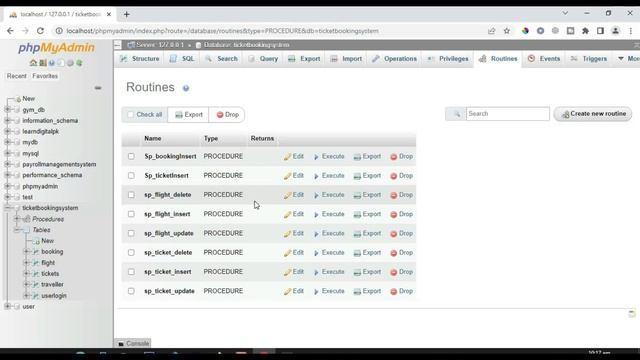Click the share page icon in address bar
Screen dimensions: 640x360
click(x=491, y=31)
